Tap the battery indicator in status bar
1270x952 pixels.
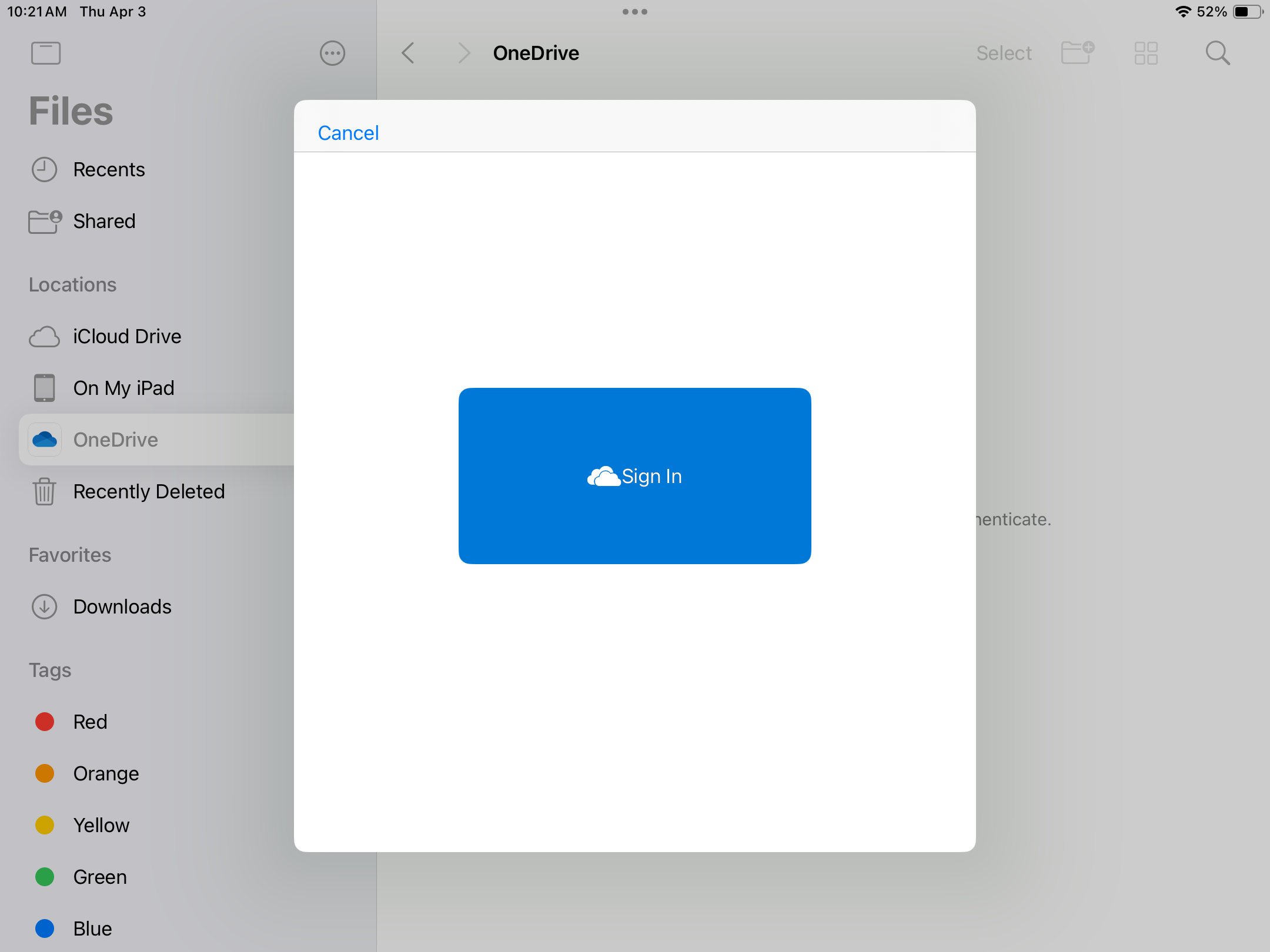click(1248, 12)
